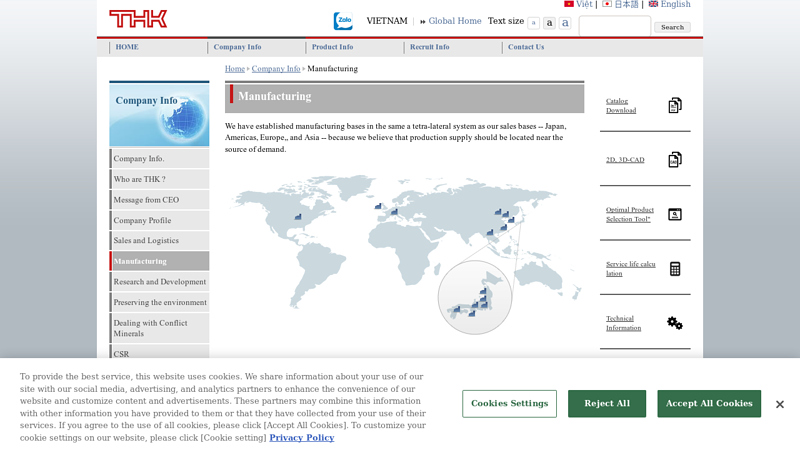Click the Service life calculator icon
Viewport: 800px width, 450px height.
coord(674,269)
